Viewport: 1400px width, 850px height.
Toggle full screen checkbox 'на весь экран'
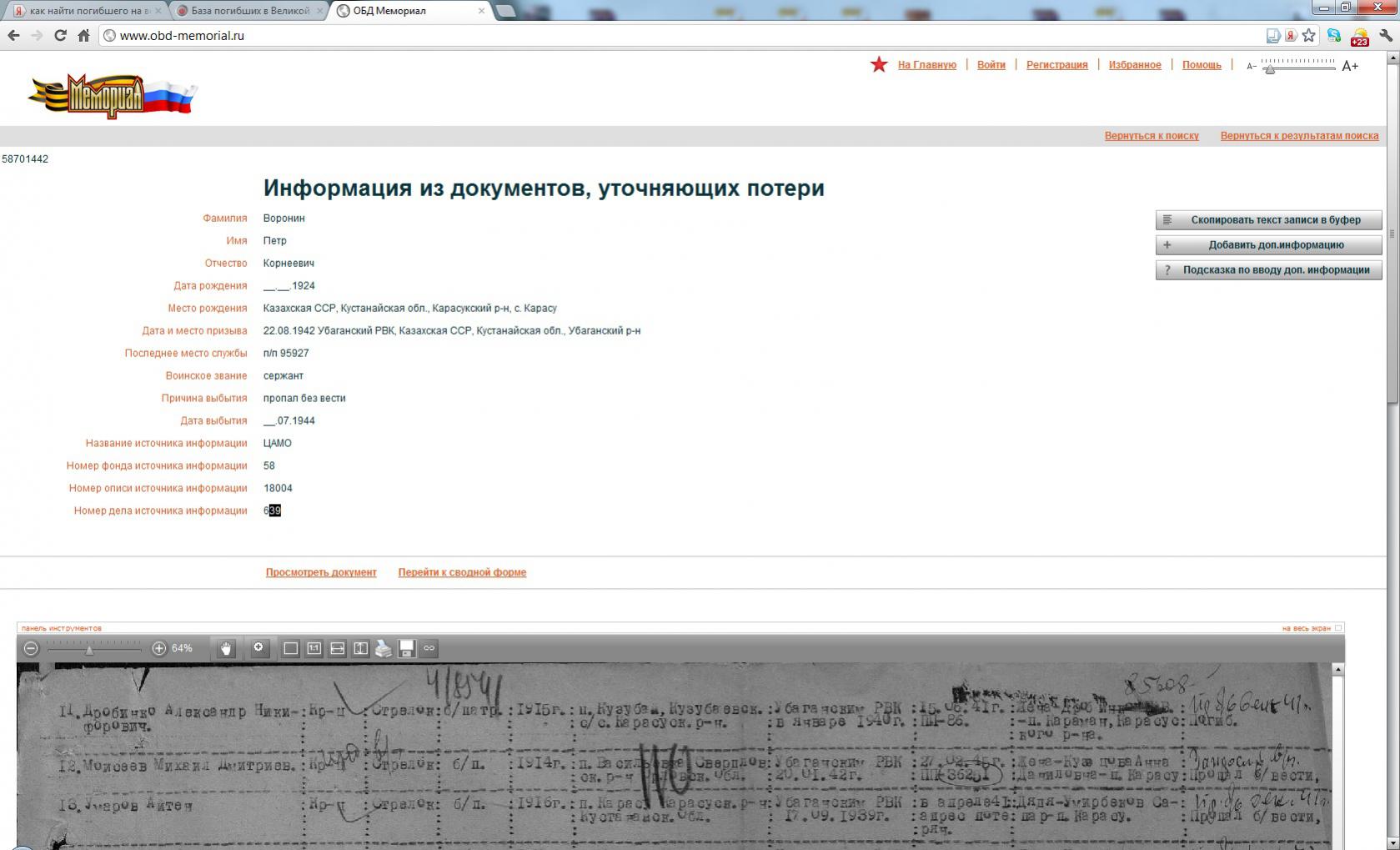(x=1338, y=628)
